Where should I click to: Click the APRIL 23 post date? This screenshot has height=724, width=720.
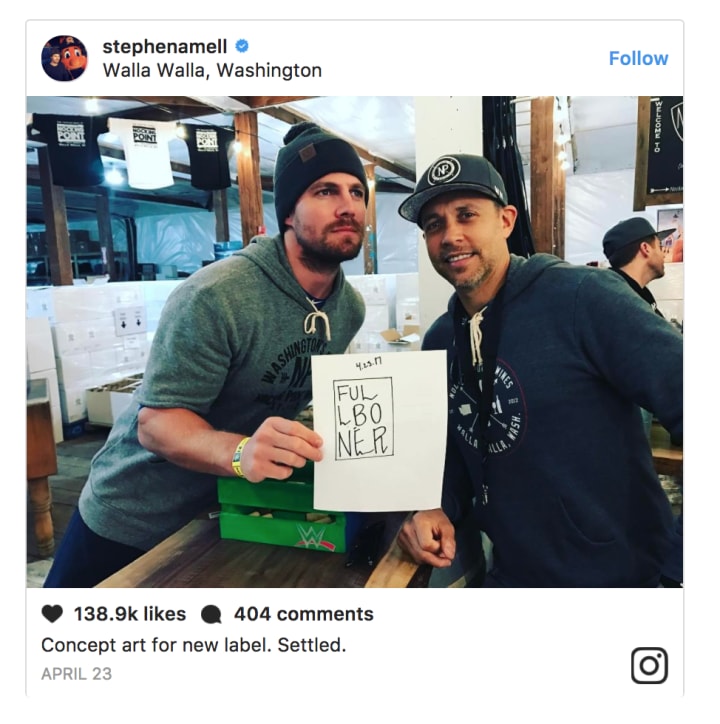point(77,674)
